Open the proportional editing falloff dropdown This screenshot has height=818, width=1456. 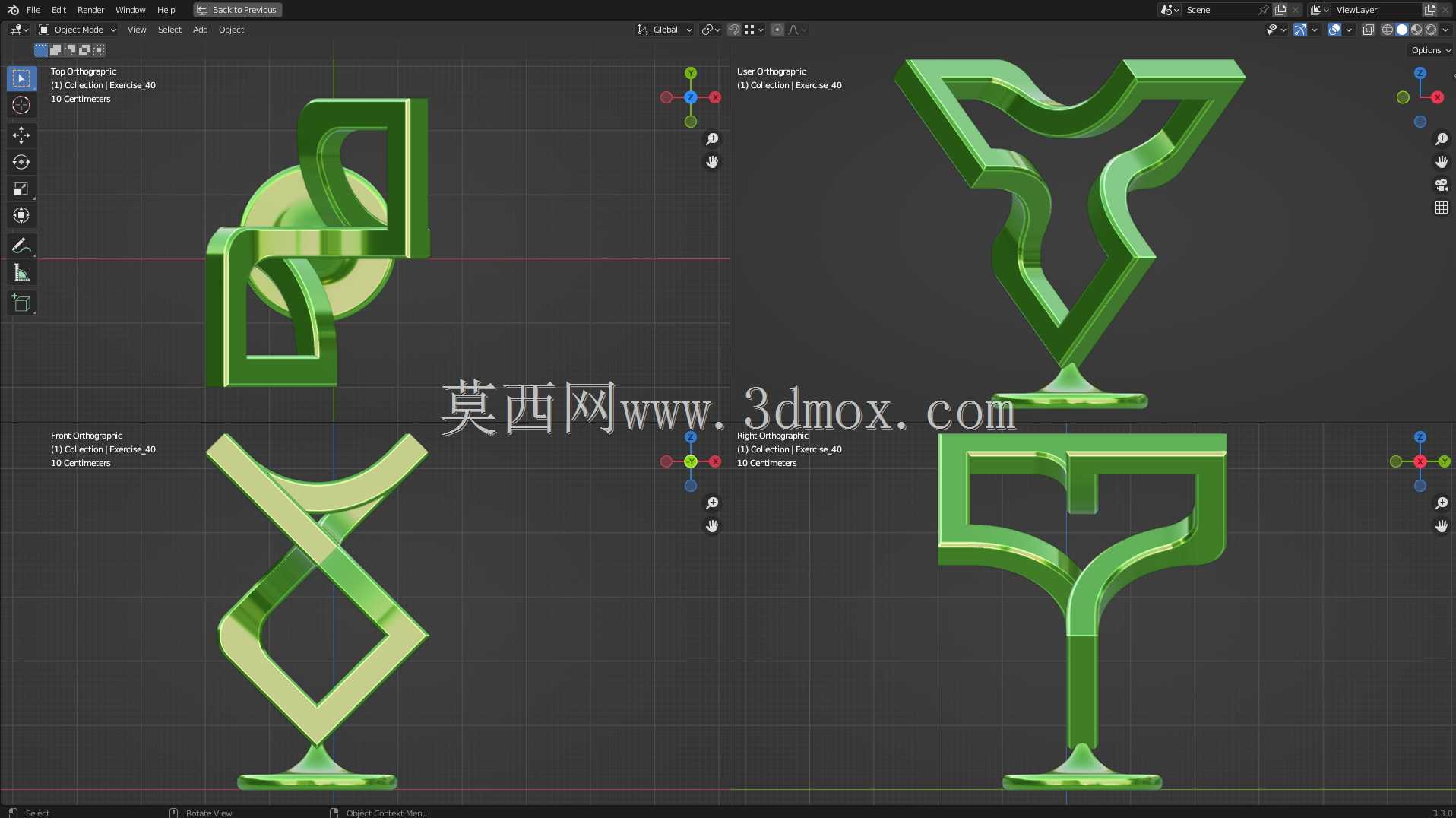[797, 30]
